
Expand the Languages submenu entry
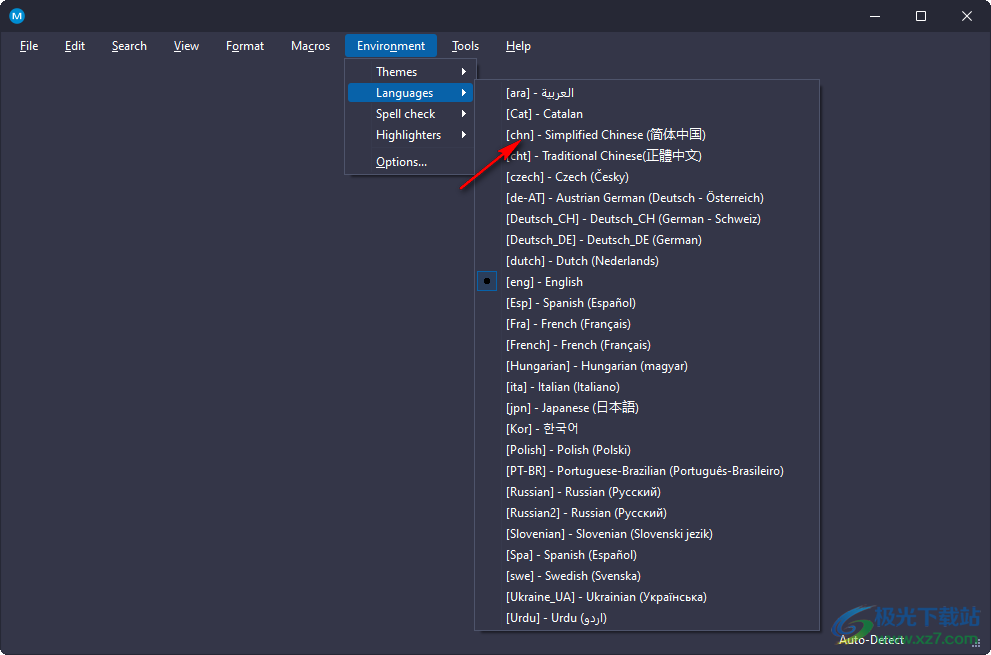(x=410, y=93)
